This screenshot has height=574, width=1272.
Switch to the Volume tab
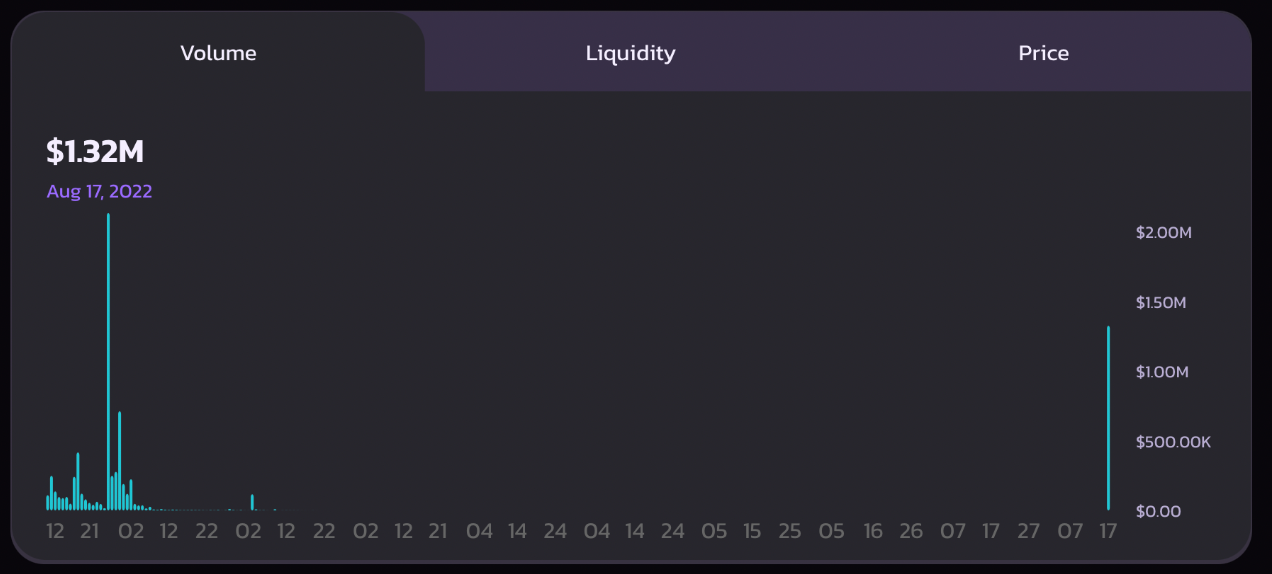coord(218,53)
